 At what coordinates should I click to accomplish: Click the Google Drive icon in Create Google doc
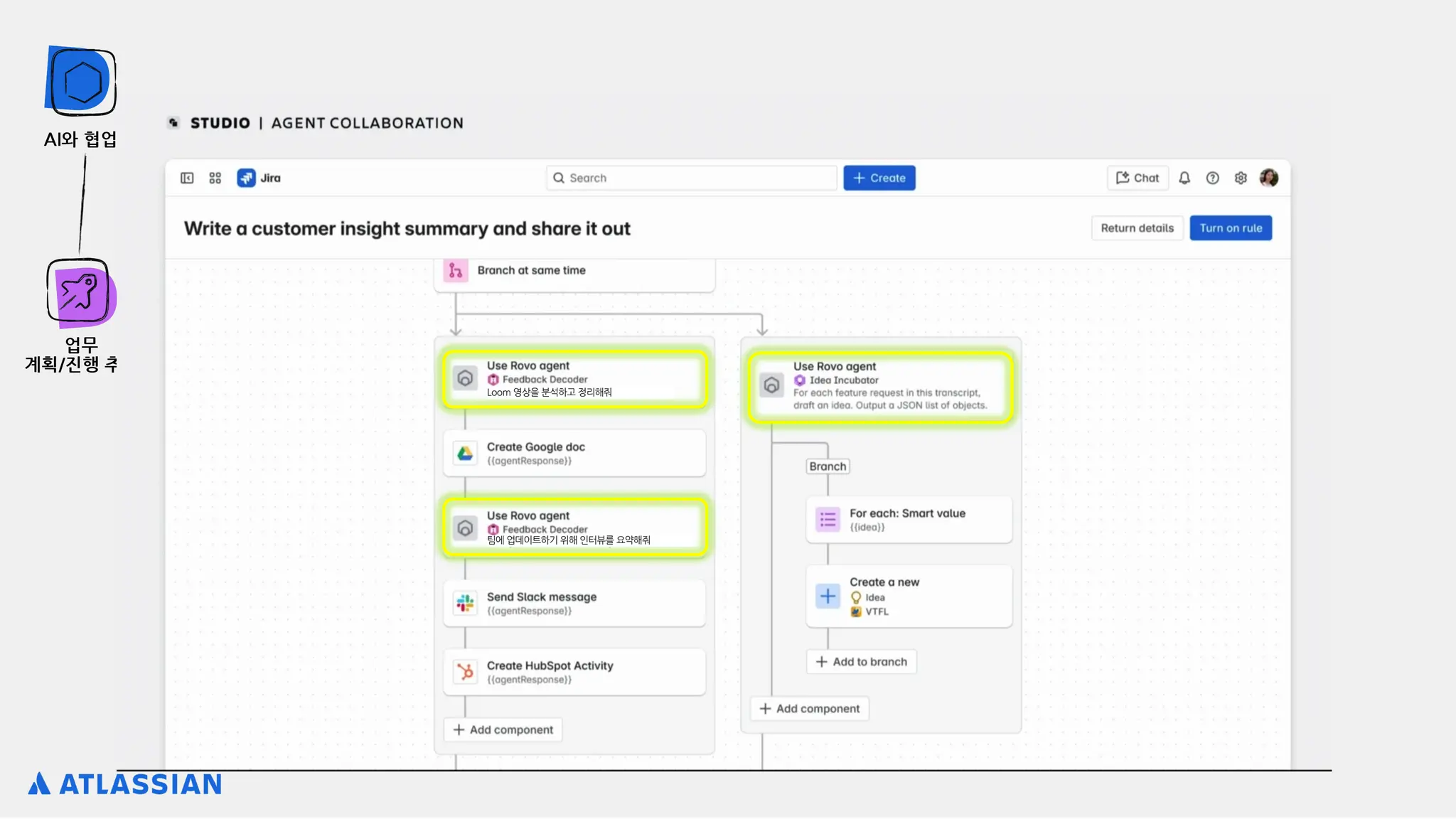tap(466, 453)
